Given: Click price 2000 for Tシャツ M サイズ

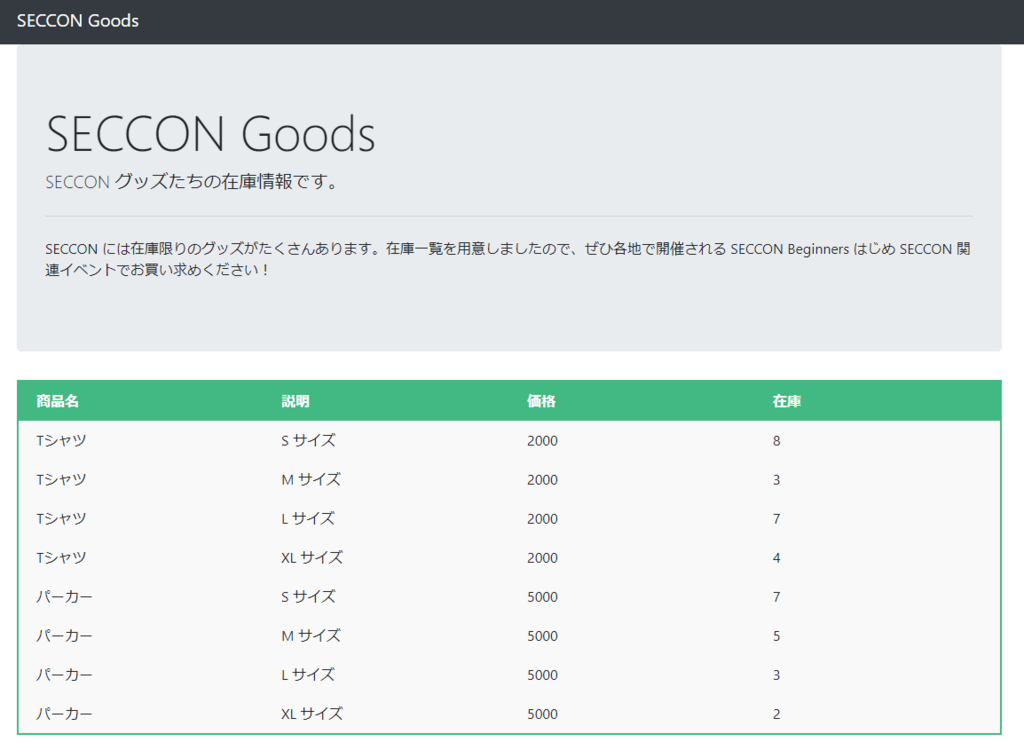Looking at the screenshot, I should click(x=543, y=480).
